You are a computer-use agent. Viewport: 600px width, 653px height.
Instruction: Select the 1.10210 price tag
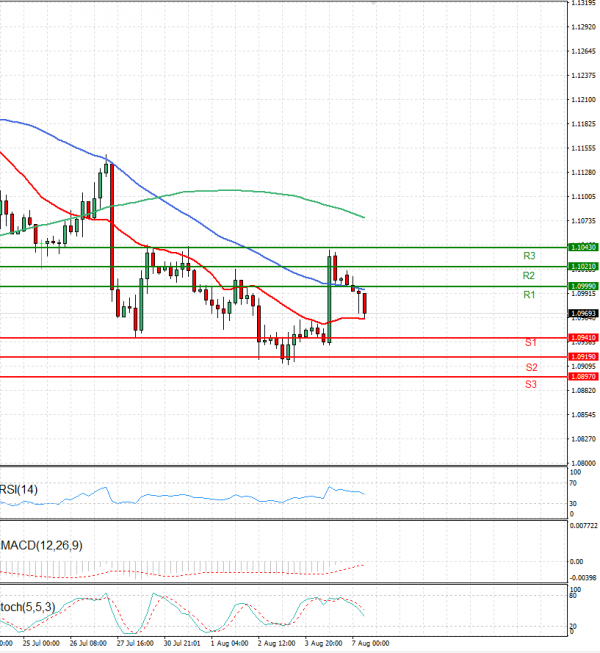[x=583, y=266]
